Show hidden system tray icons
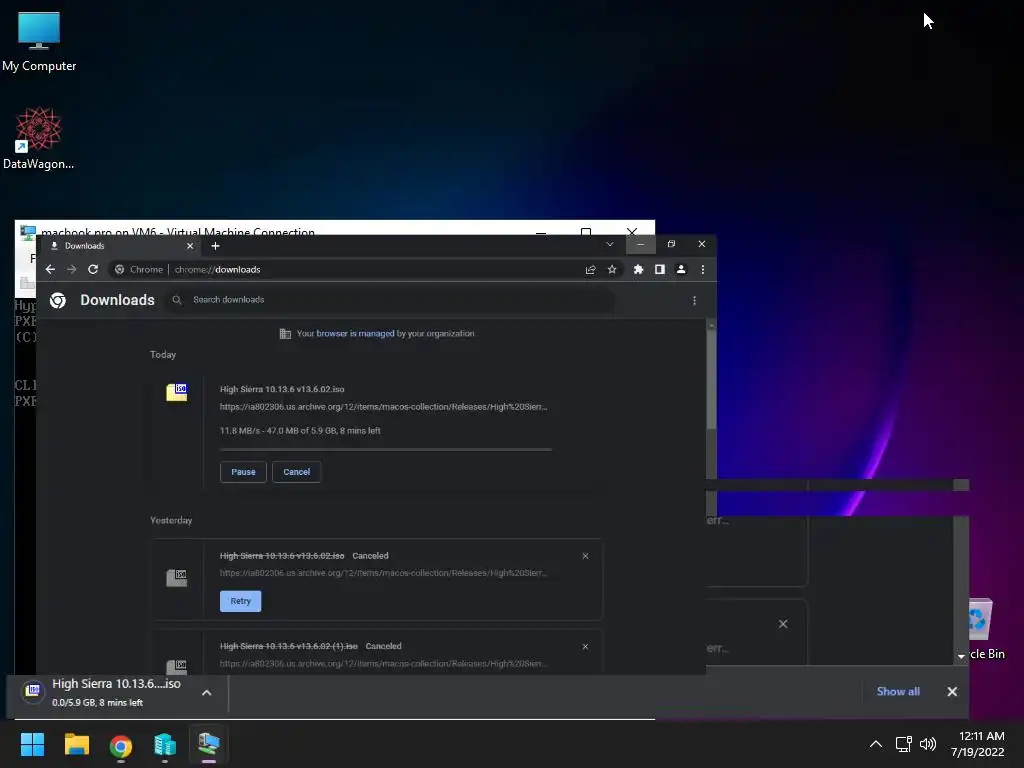Image resolution: width=1024 pixels, height=768 pixels. point(876,744)
